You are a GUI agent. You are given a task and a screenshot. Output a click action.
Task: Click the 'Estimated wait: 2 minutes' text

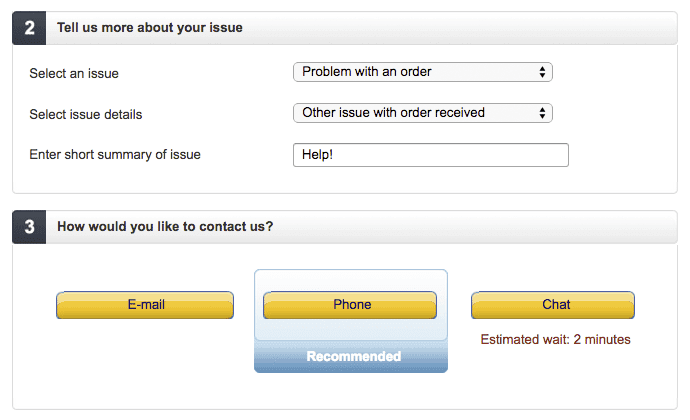point(555,340)
